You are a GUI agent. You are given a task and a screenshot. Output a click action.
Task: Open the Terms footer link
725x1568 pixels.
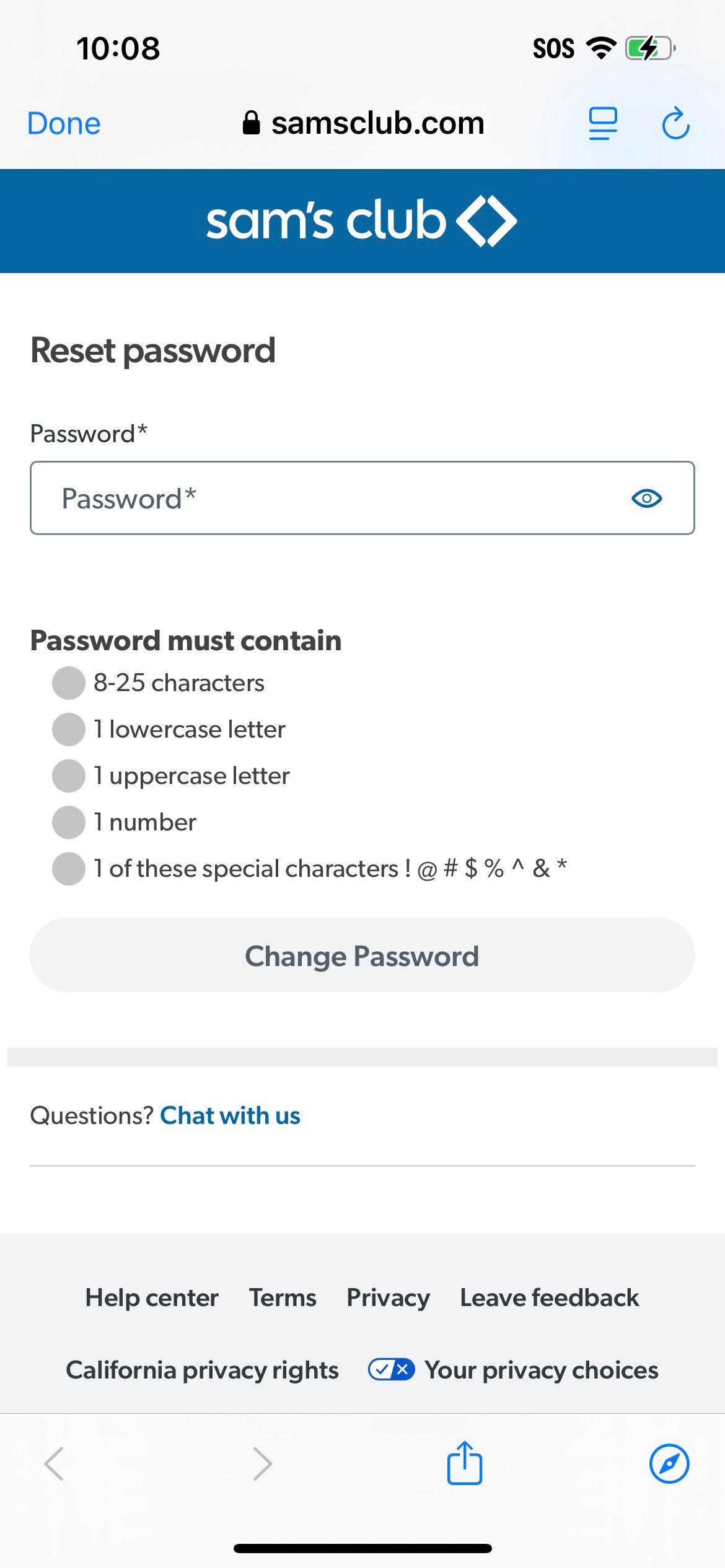pos(283,1297)
